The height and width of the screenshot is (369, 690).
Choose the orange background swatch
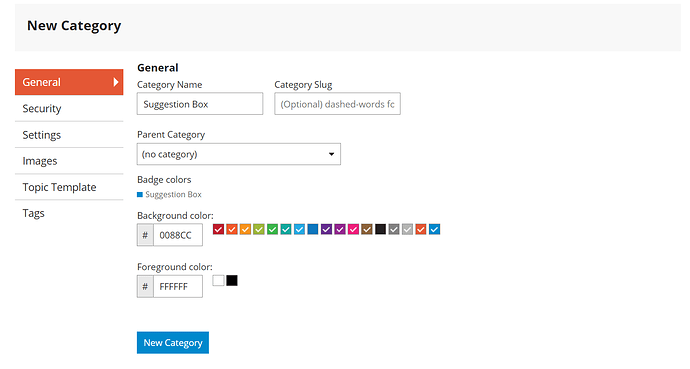coord(246,229)
